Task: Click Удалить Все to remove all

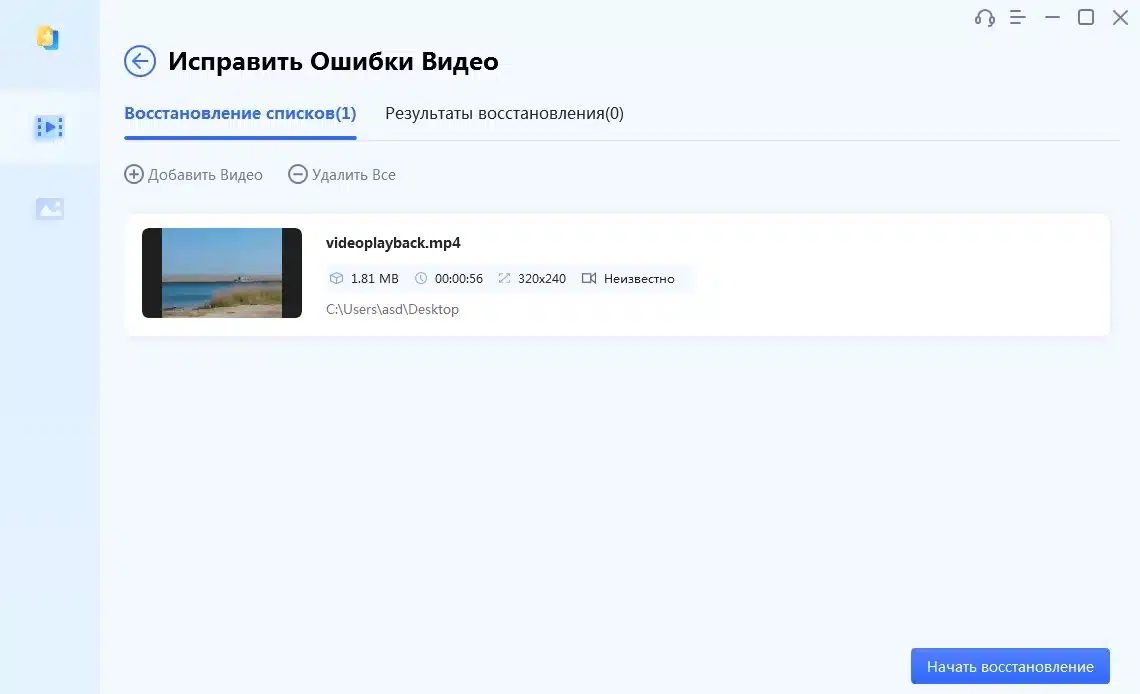Action: 342,175
